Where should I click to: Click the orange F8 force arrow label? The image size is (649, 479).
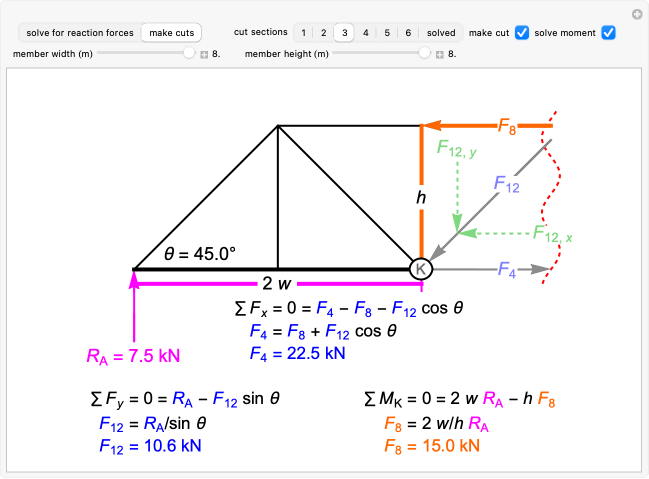[508, 126]
